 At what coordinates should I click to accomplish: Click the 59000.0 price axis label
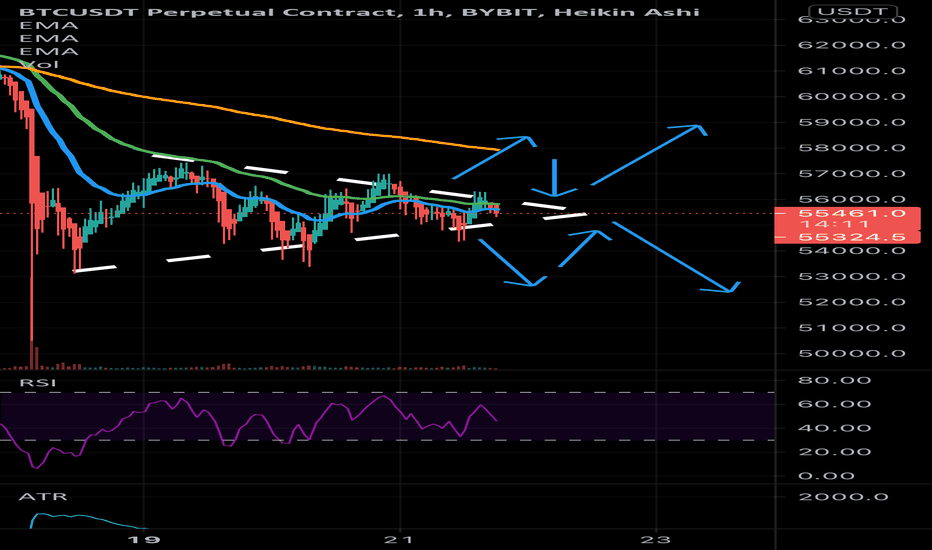click(x=852, y=122)
